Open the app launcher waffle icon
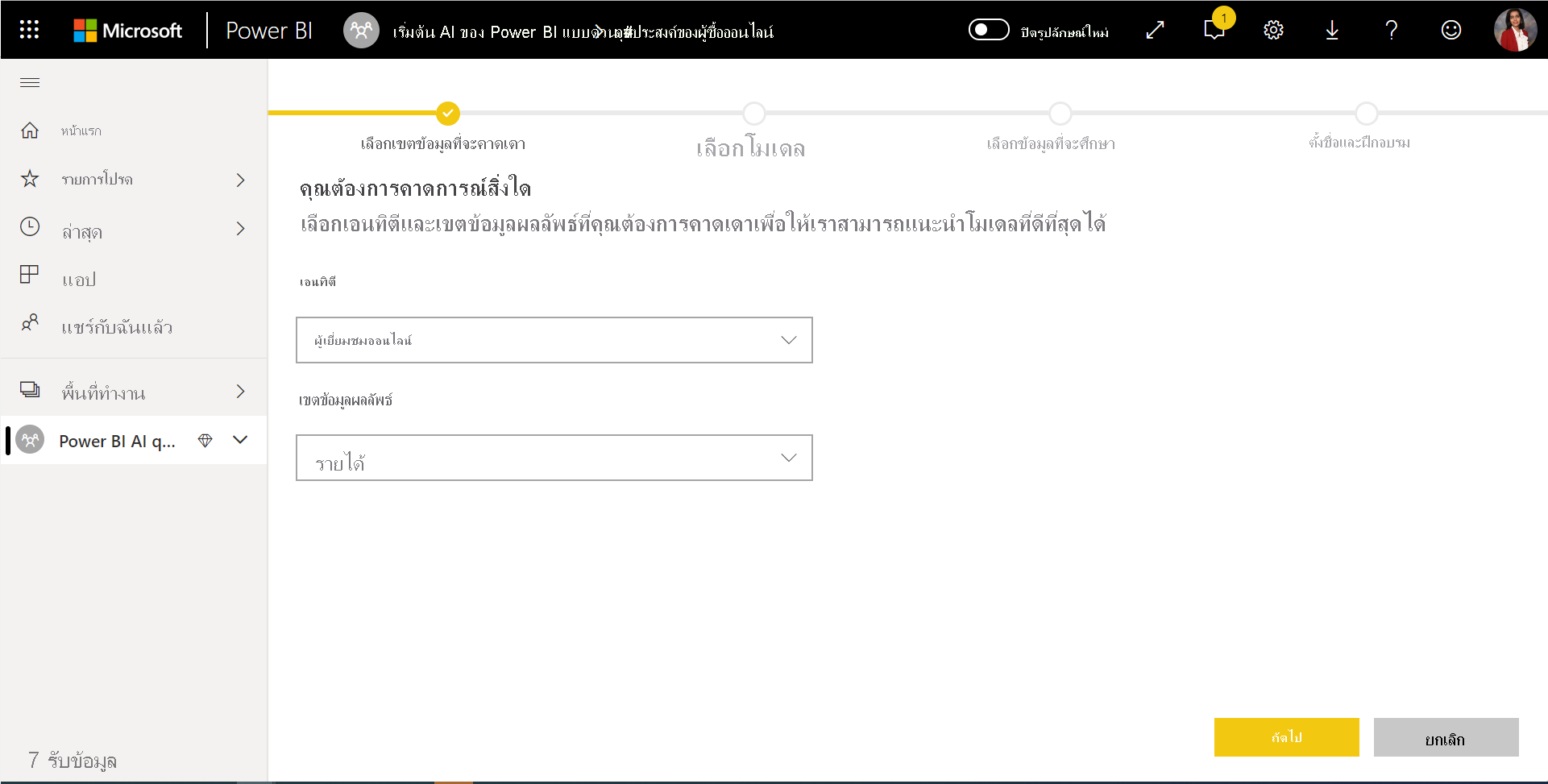The height and width of the screenshot is (784, 1548). point(29,30)
